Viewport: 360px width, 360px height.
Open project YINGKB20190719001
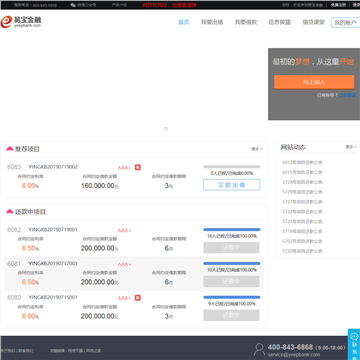pyautogui.click(x=53, y=229)
